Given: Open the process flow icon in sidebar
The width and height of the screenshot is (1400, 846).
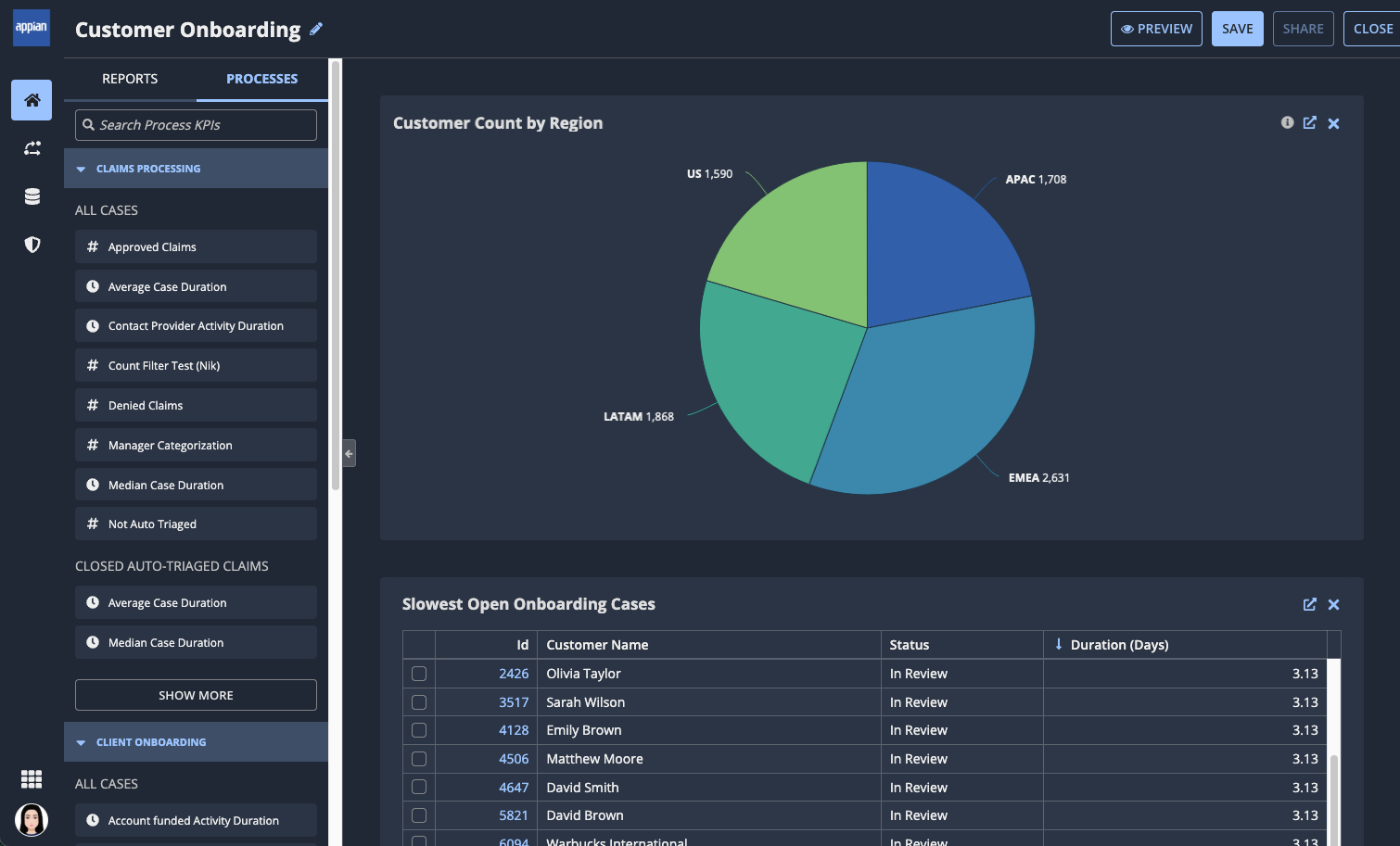Looking at the screenshot, I should [32, 148].
